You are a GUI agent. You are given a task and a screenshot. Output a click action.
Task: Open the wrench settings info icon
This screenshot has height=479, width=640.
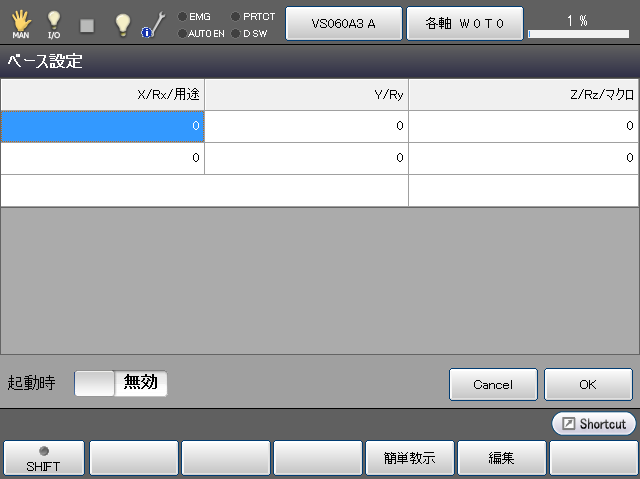(152, 24)
